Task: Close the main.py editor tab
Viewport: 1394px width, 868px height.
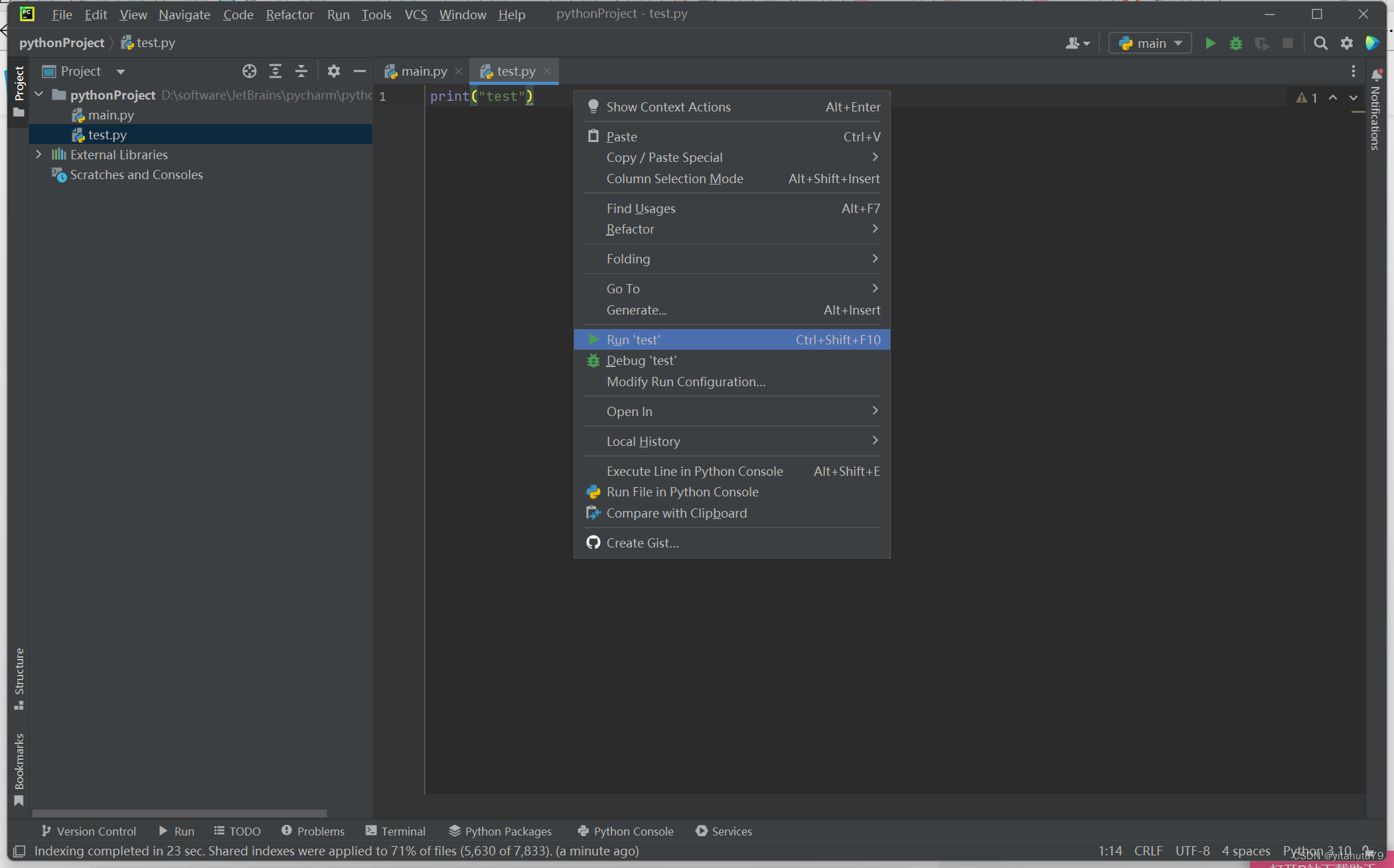Action: pos(459,71)
